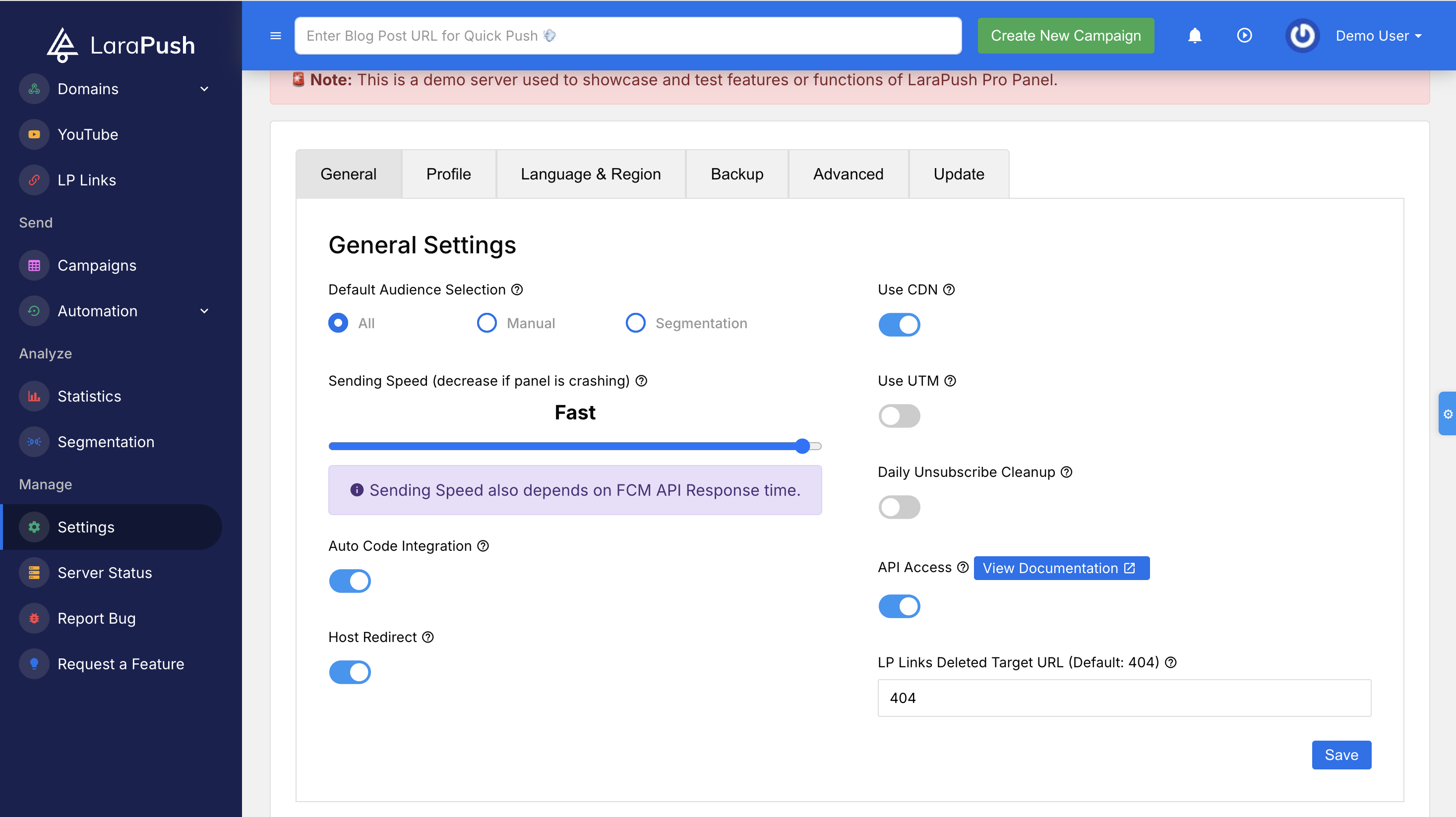Disable the Use CDN toggle
The height and width of the screenshot is (817, 1456).
899,325
